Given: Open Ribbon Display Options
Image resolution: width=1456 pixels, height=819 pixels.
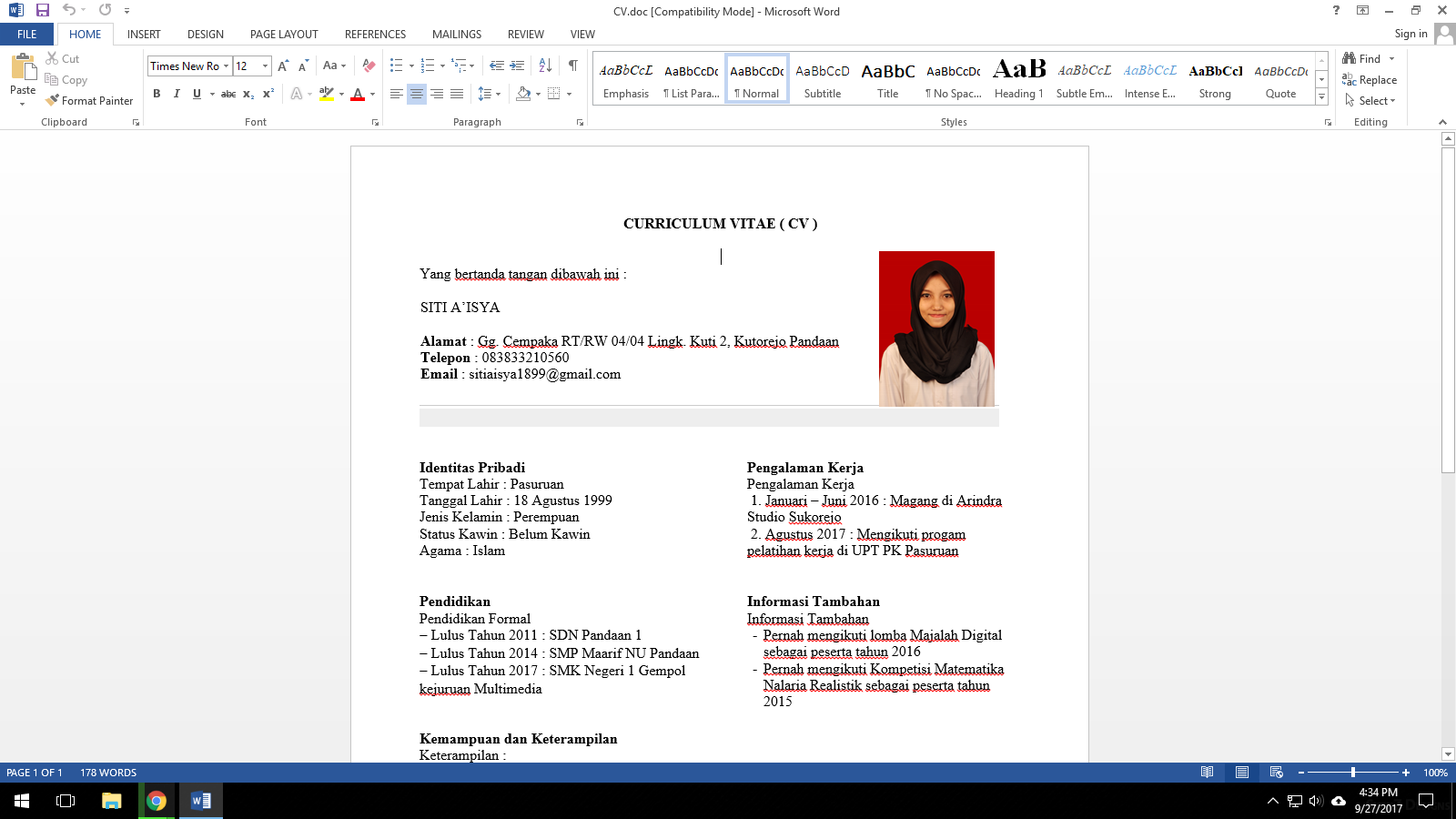Looking at the screenshot, I should tap(1362, 11).
